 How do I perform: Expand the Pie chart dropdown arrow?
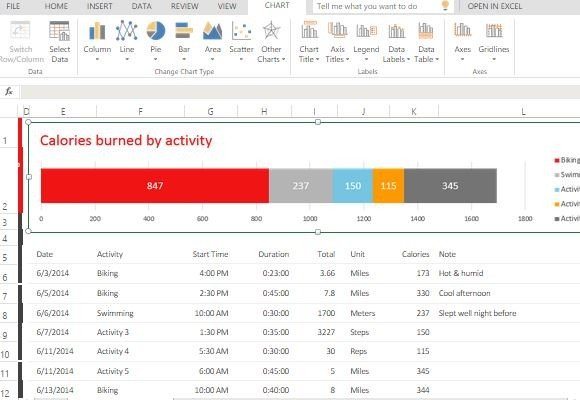[156, 59]
